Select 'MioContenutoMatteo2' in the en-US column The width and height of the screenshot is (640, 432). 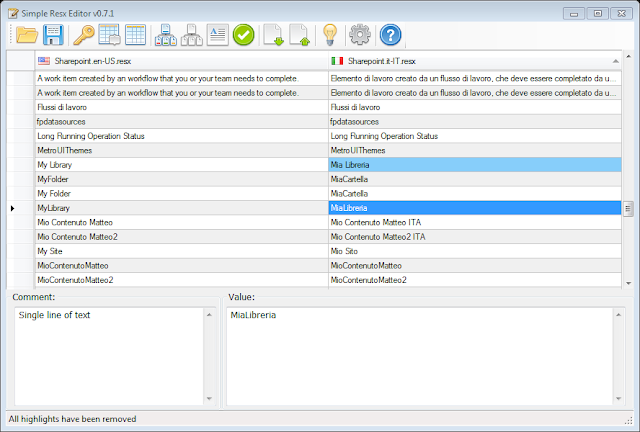[x=181, y=280]
